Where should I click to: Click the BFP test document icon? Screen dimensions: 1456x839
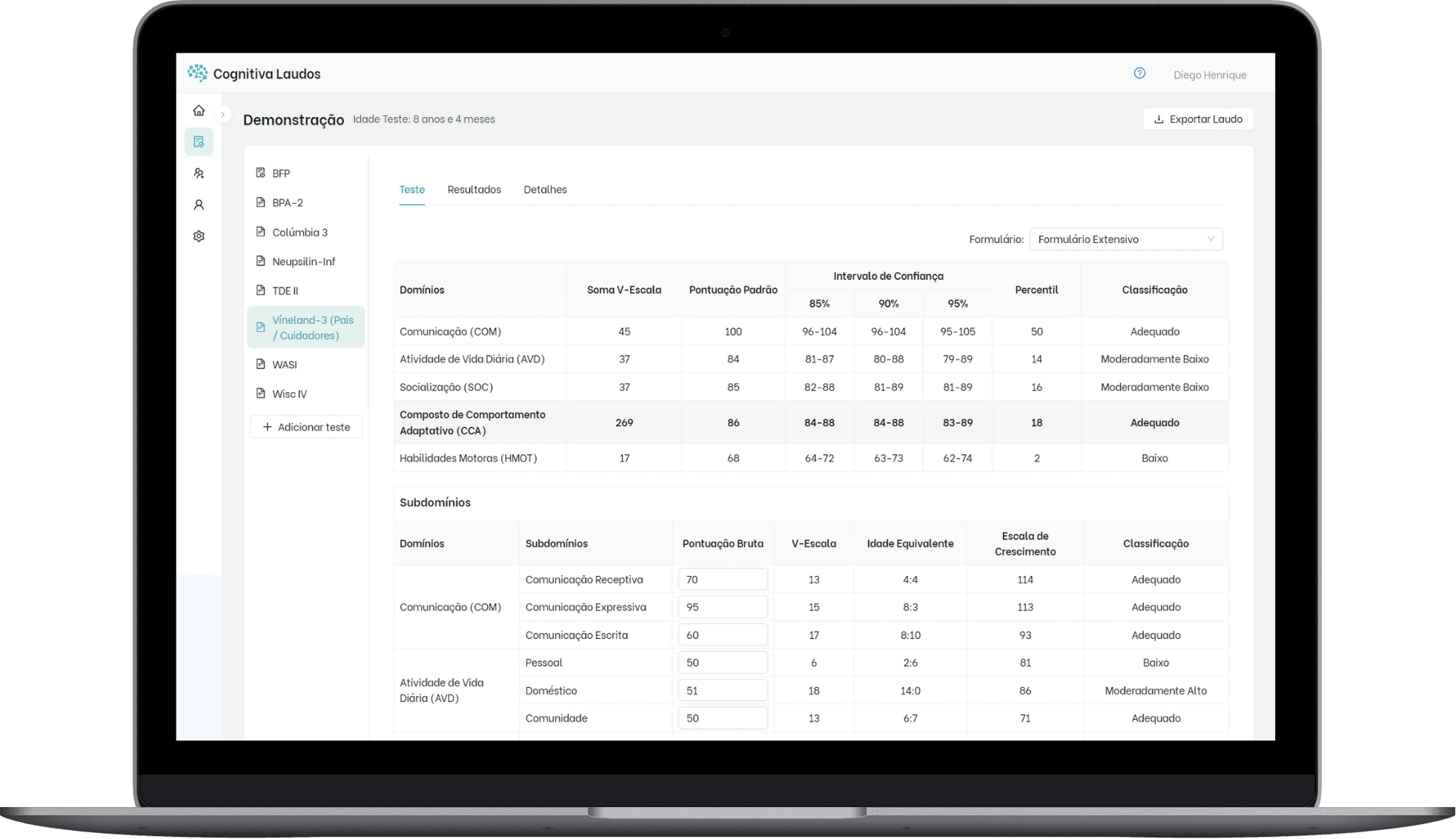pos(260,173)
